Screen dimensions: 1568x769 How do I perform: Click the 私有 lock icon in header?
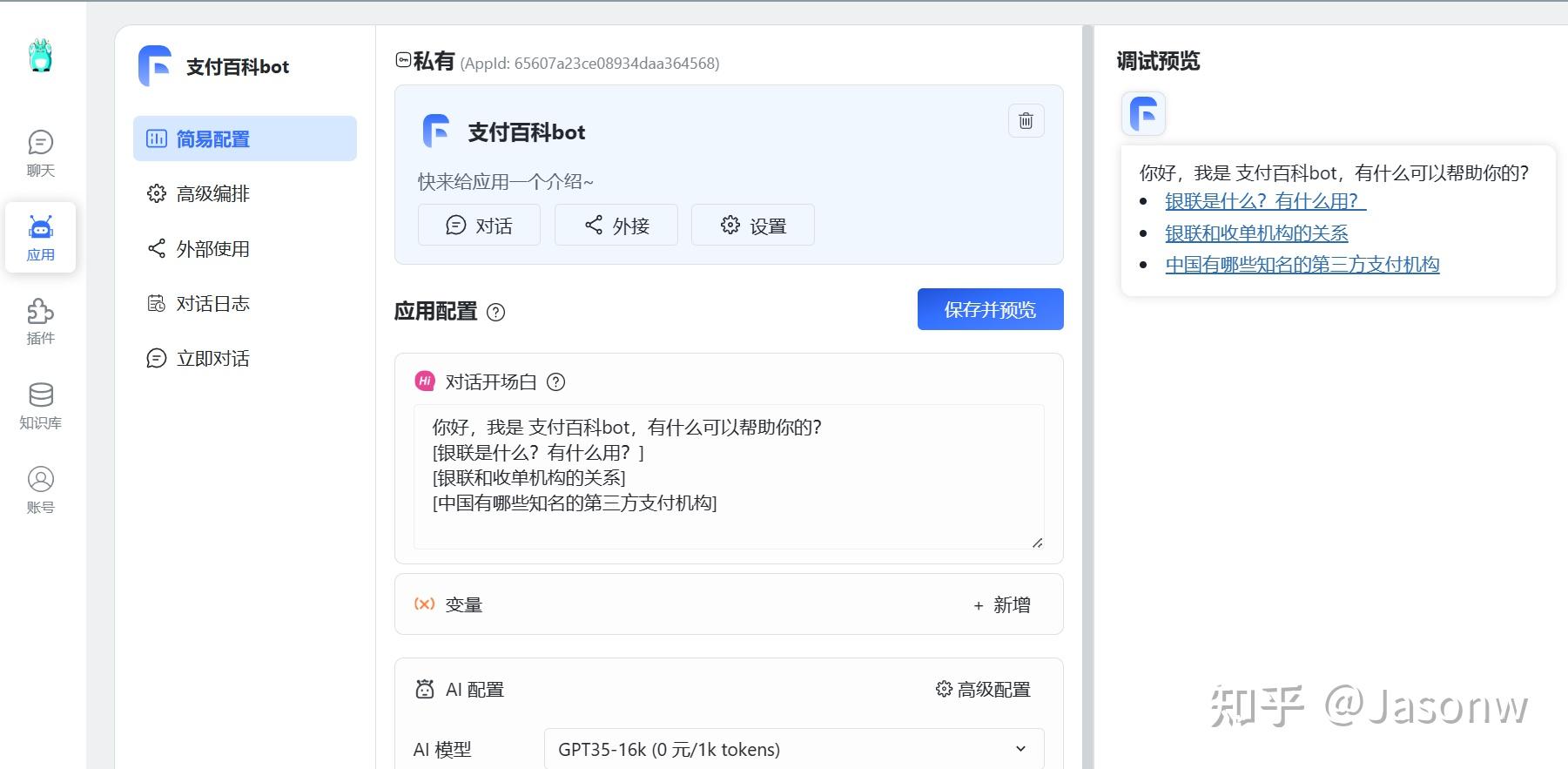403,60
